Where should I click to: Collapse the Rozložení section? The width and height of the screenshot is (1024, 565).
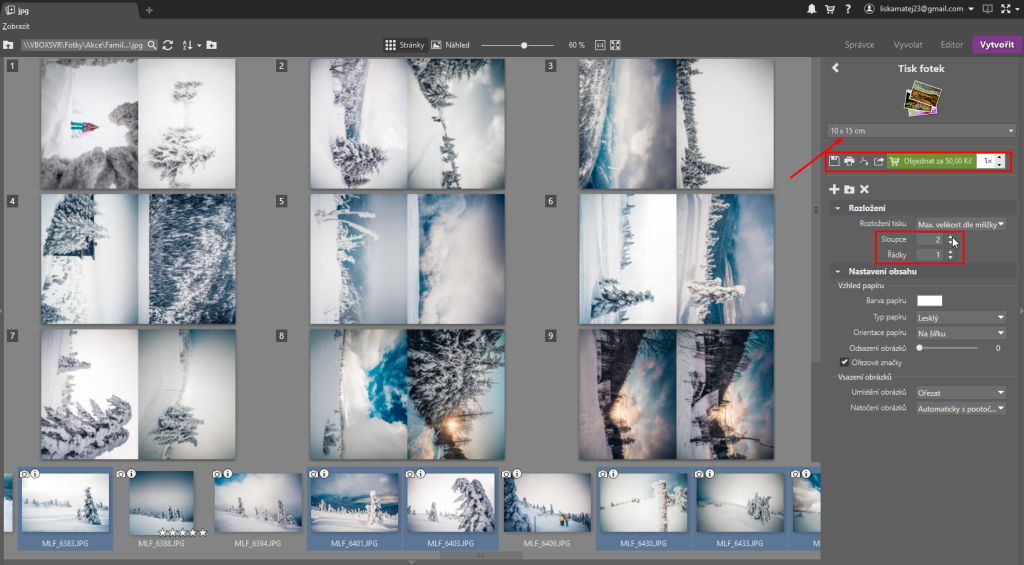(x=837, y=208)
